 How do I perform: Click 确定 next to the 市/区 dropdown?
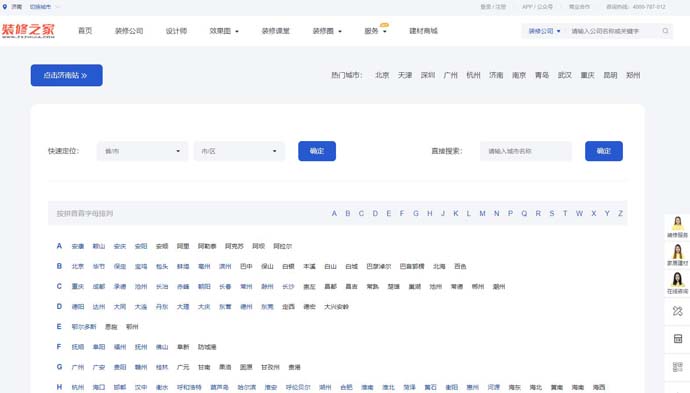[317, 151]
